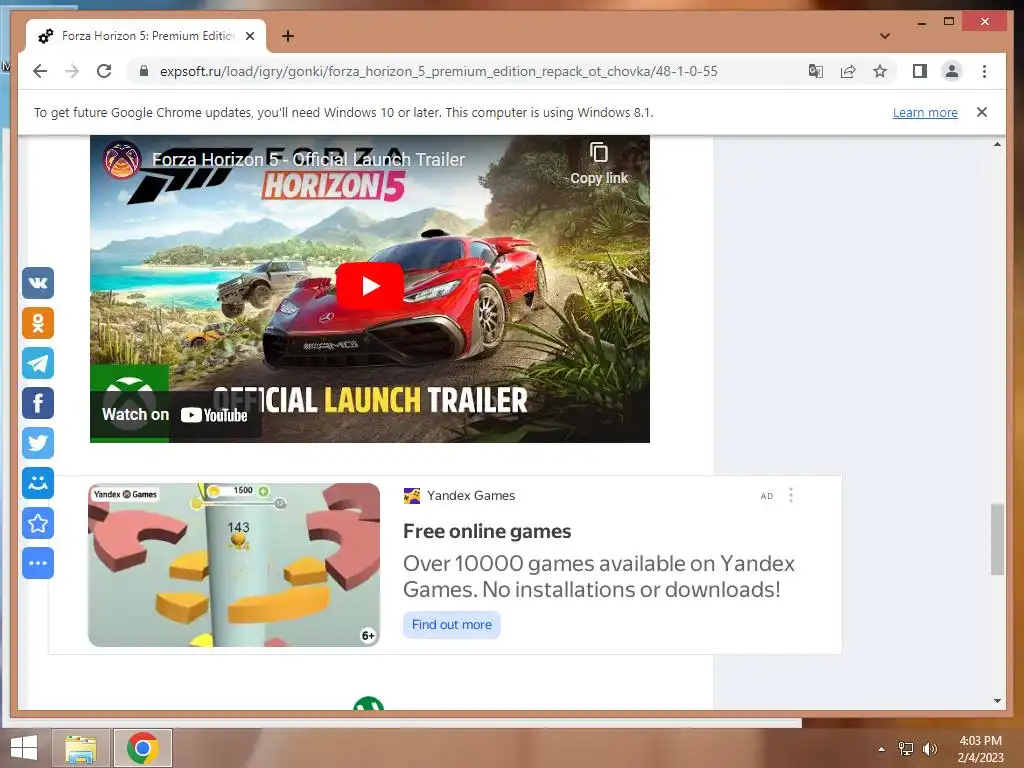Go back to previous page
This screenshot has height=768, width=1024.
point(40,71)
